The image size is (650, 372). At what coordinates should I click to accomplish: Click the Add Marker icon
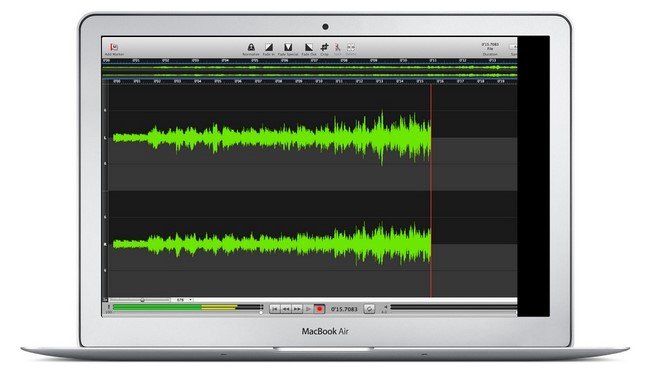[x=114, y=47]
